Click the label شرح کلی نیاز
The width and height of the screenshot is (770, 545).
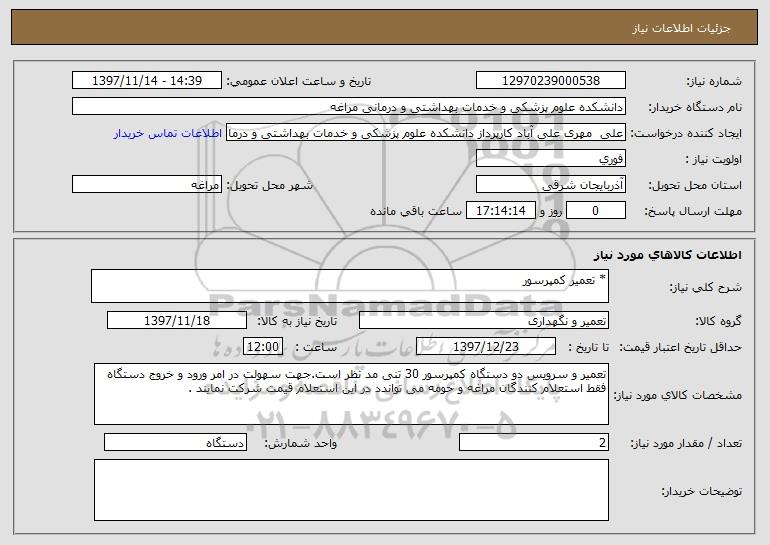pyautogui.click(x=706, y=287)
